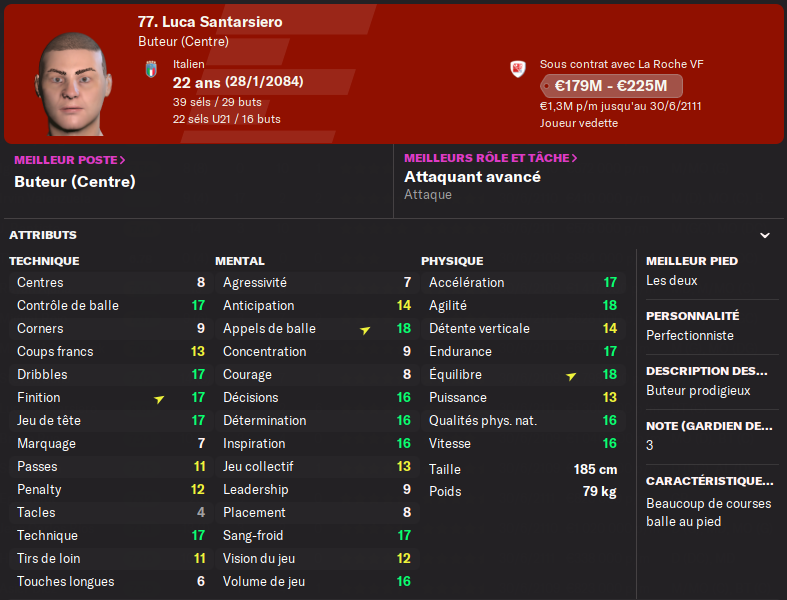
Task: Click the Italian flag icon
Action: pyautogui.click(x=152, y=69)
